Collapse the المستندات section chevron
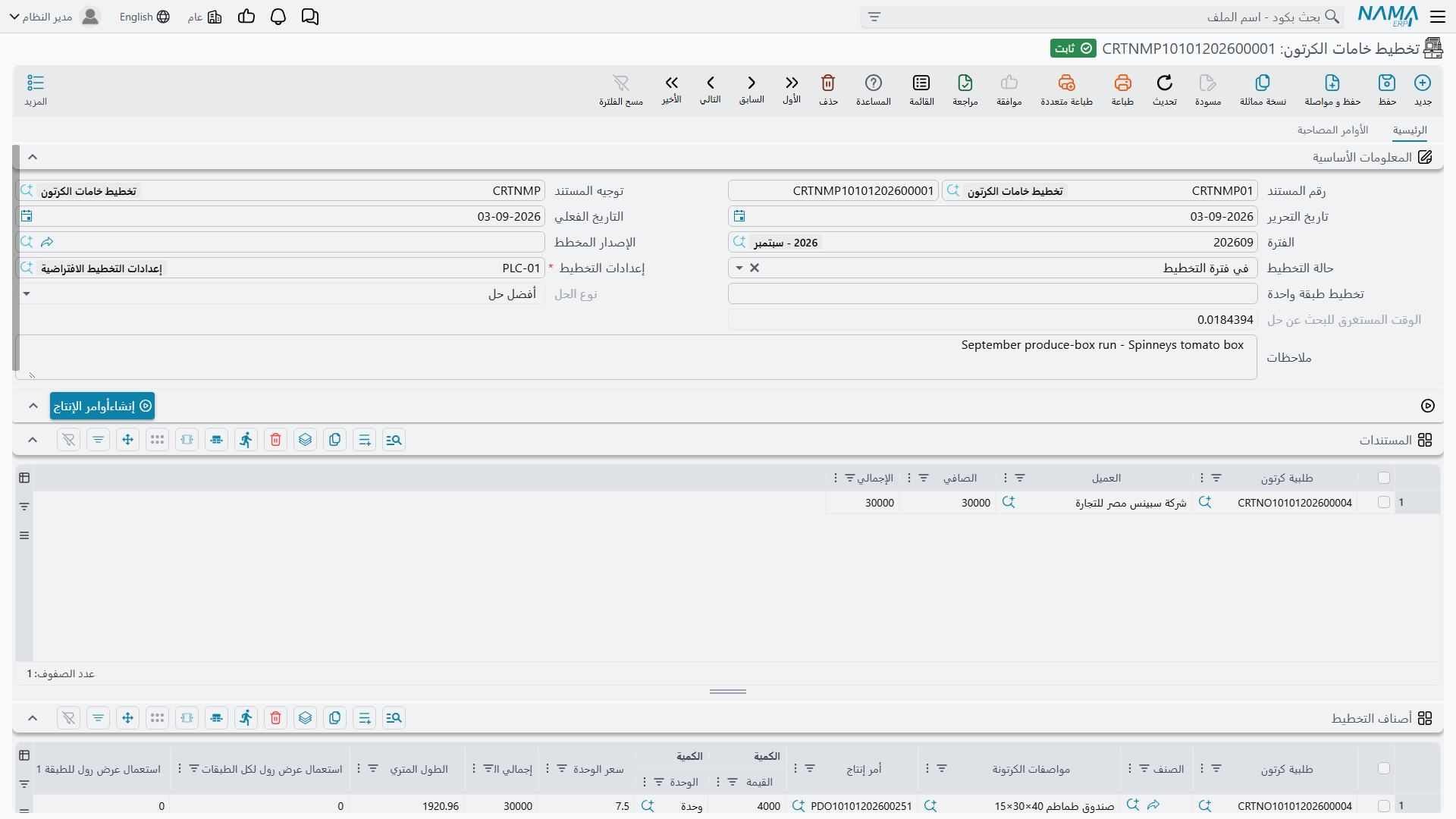 [33, 440]
